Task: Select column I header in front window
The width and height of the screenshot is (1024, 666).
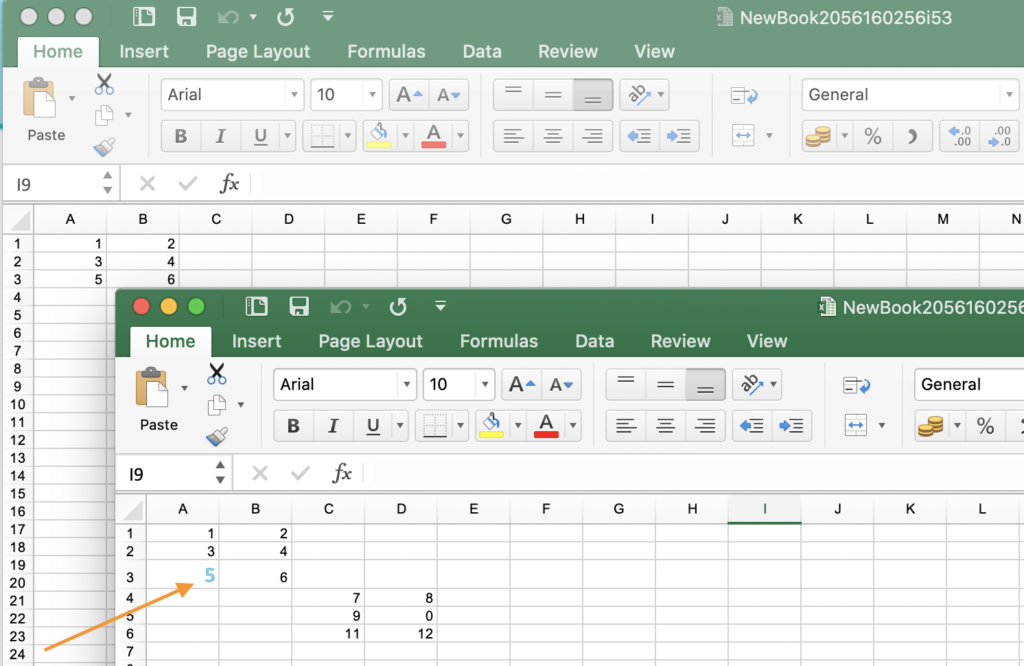Action: point(764,509)
